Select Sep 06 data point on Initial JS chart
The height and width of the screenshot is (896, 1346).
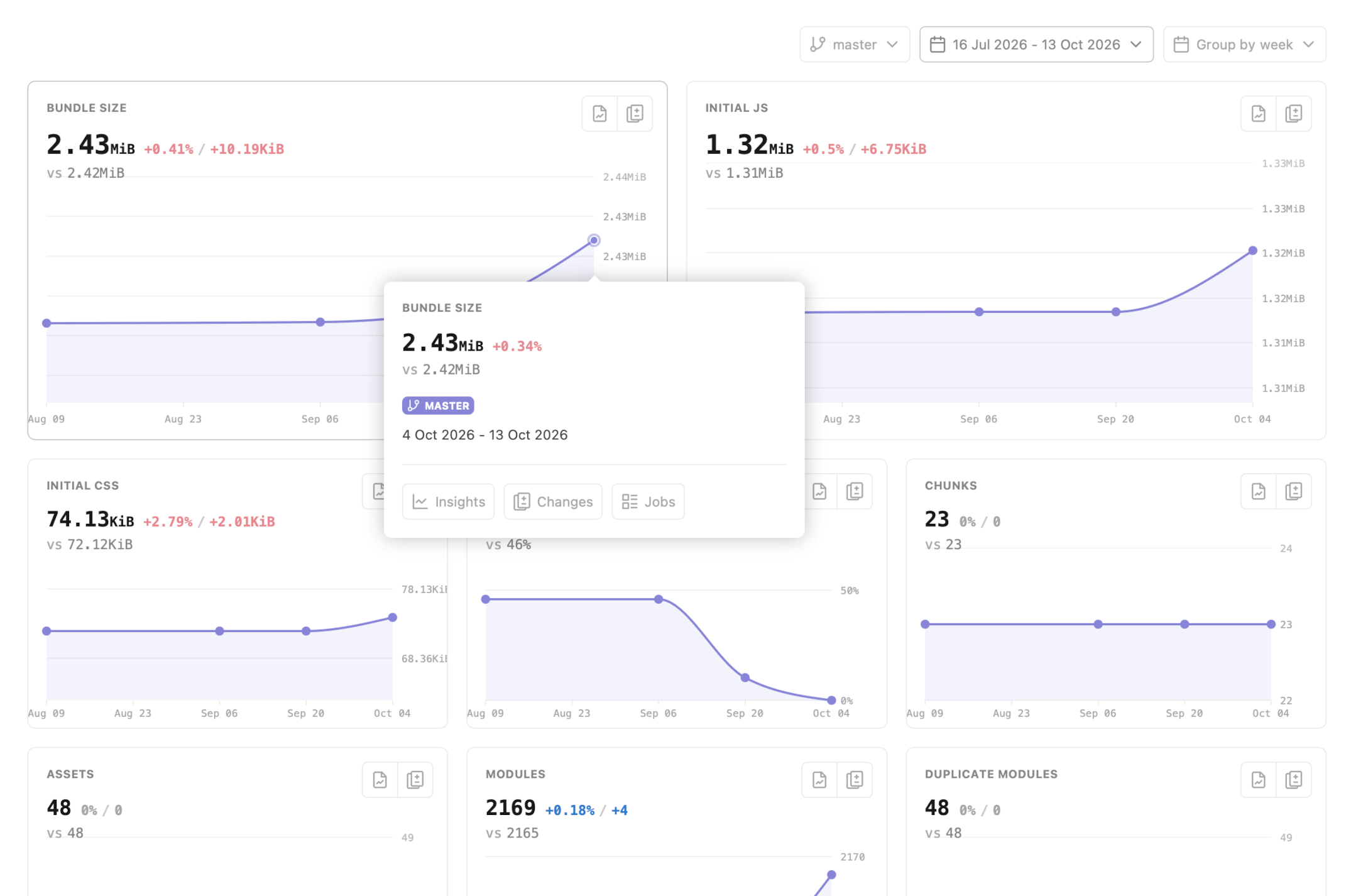(x=979, y=312)
